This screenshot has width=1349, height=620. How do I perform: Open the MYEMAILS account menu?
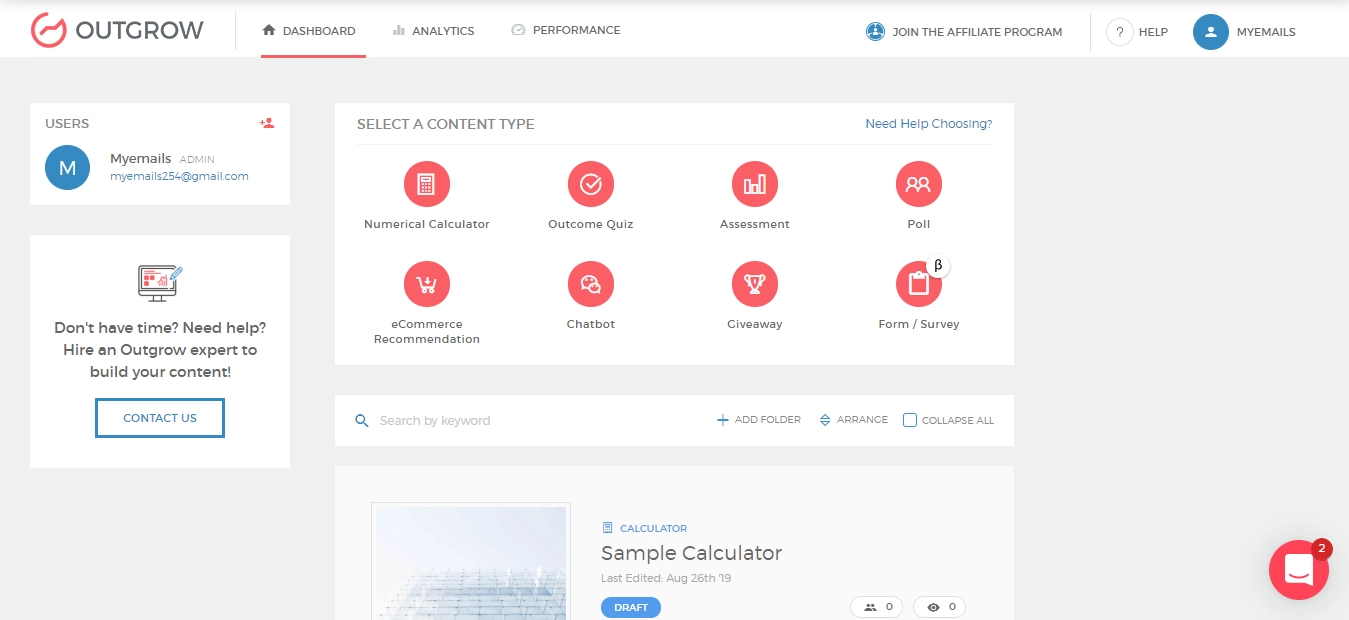point(1245,32)
